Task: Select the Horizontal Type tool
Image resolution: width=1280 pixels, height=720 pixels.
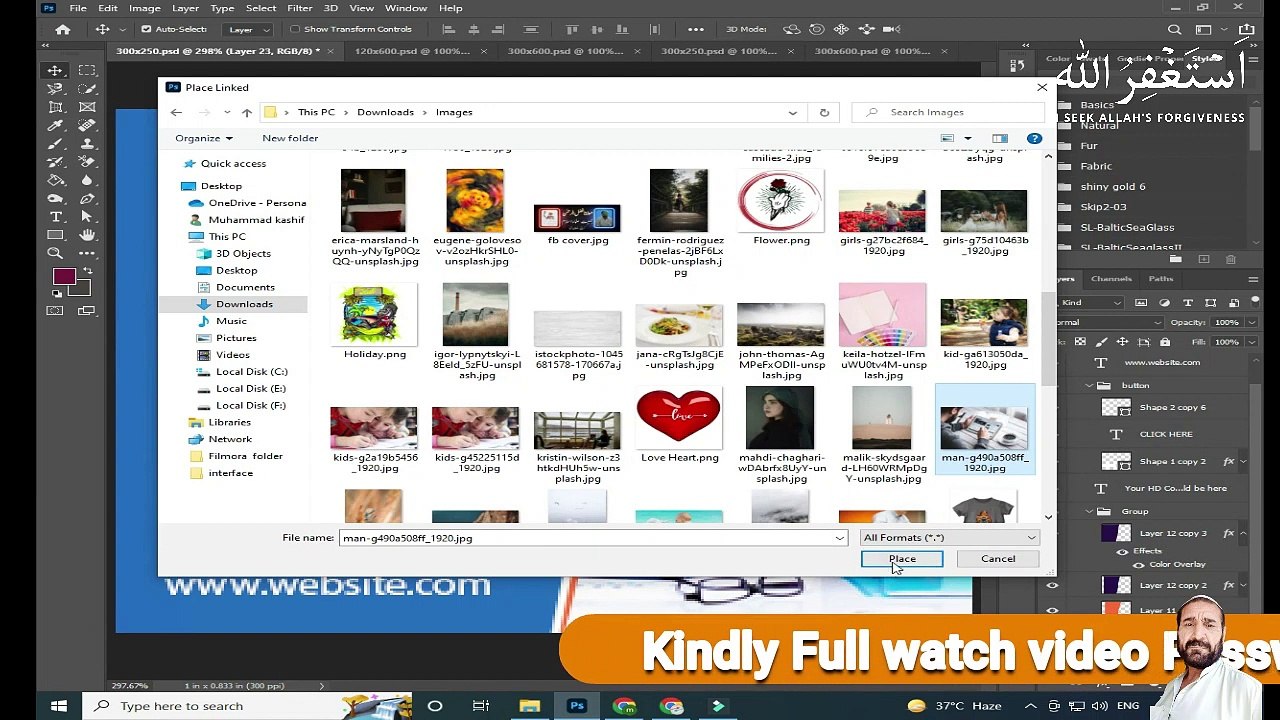Action: (x=55, y=217)
